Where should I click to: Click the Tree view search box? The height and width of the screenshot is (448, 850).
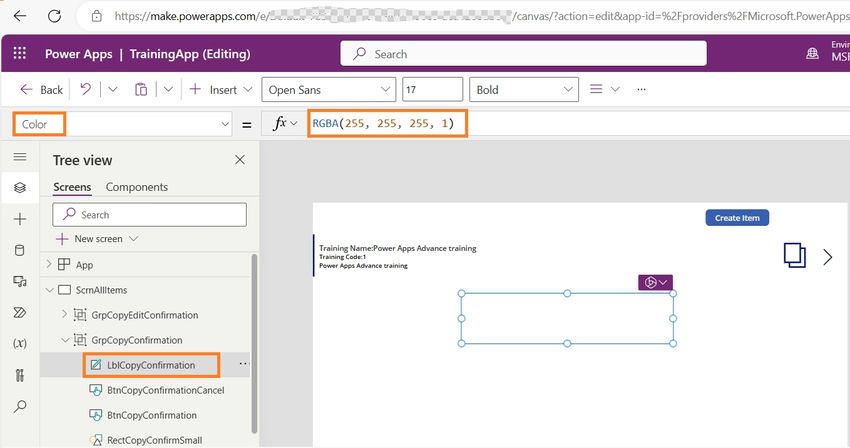point(150,215)
